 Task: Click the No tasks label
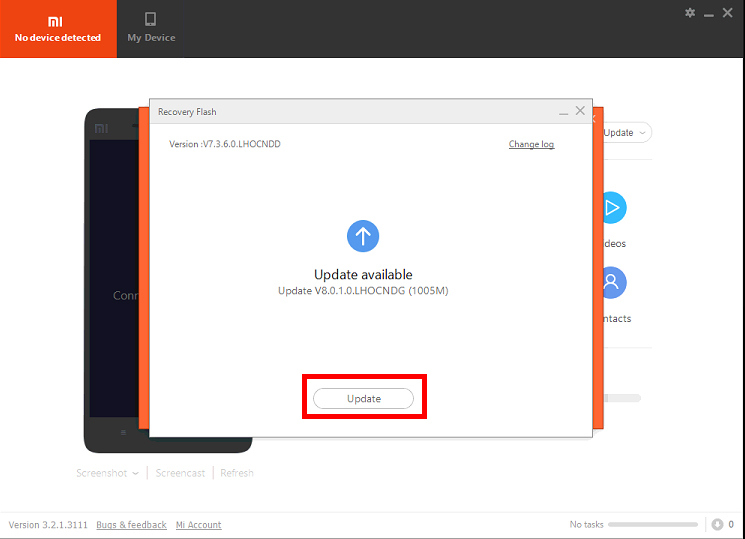tap(586, 524)
